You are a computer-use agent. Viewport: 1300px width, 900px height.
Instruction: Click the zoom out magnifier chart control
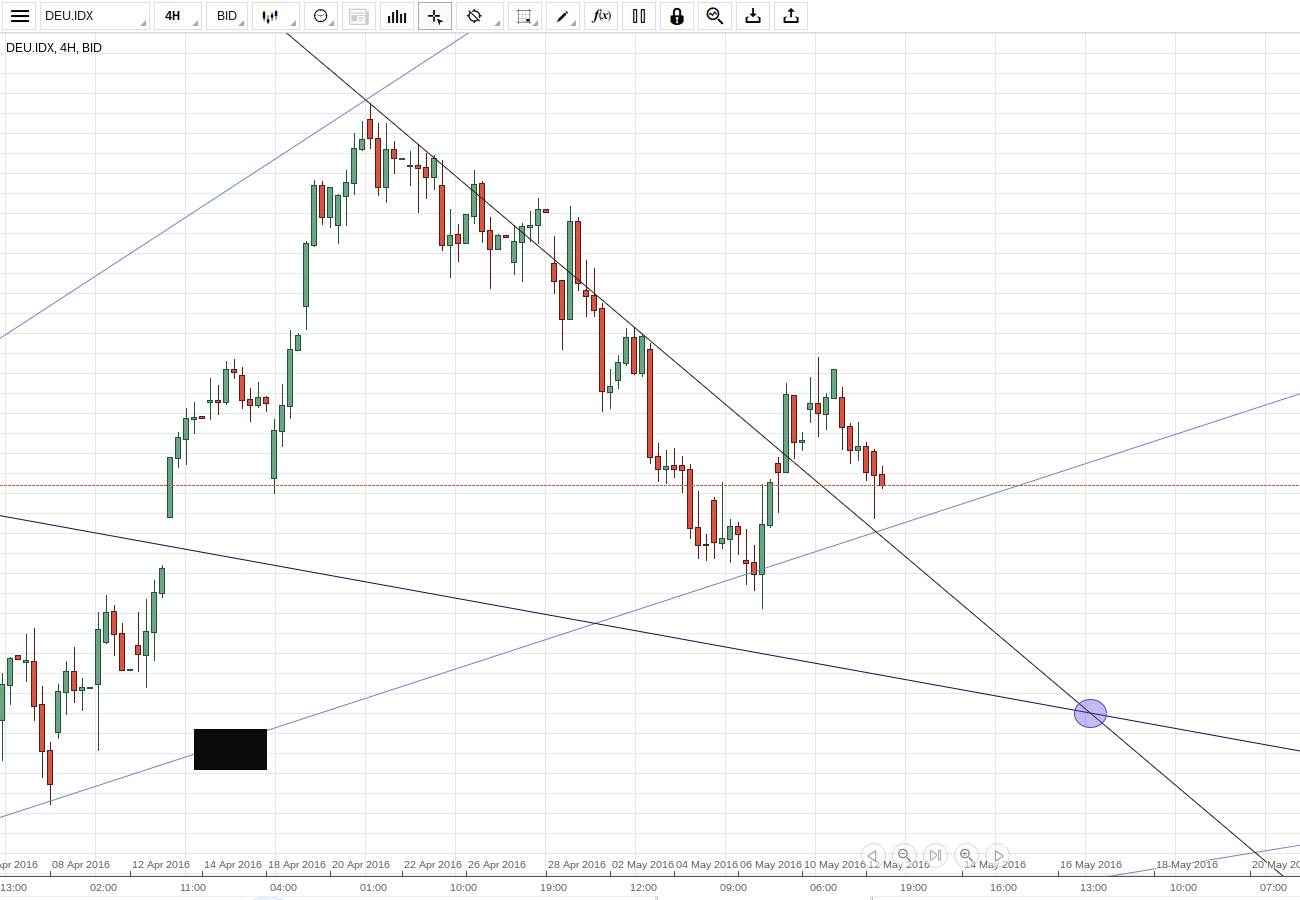click(x=904, y=855)
